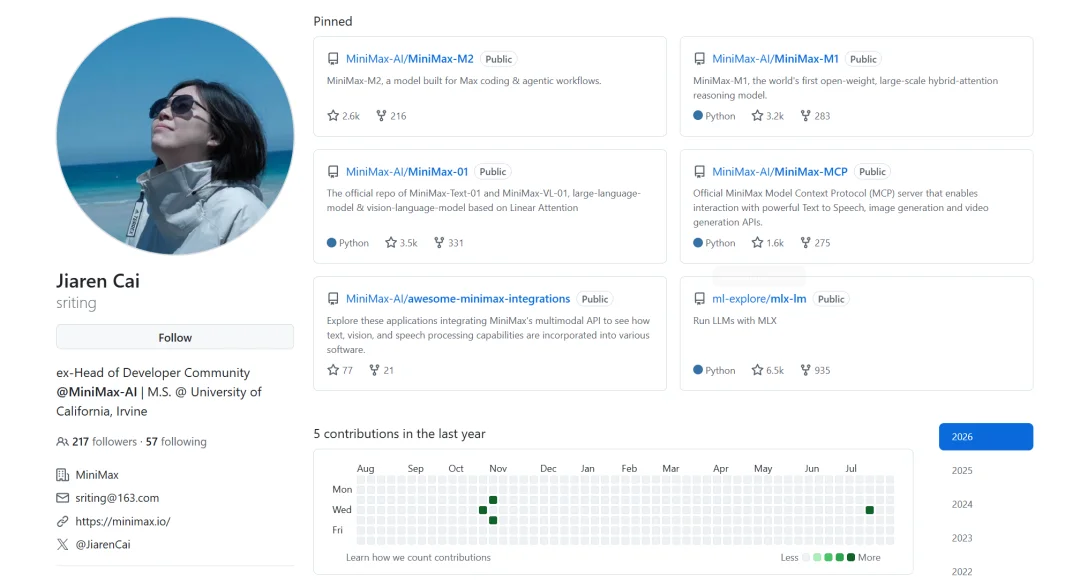Viewport: 1080px width, 580px height.
Task: Click the repository icon beside MiniMax-M2
Action: pos(333,59)
